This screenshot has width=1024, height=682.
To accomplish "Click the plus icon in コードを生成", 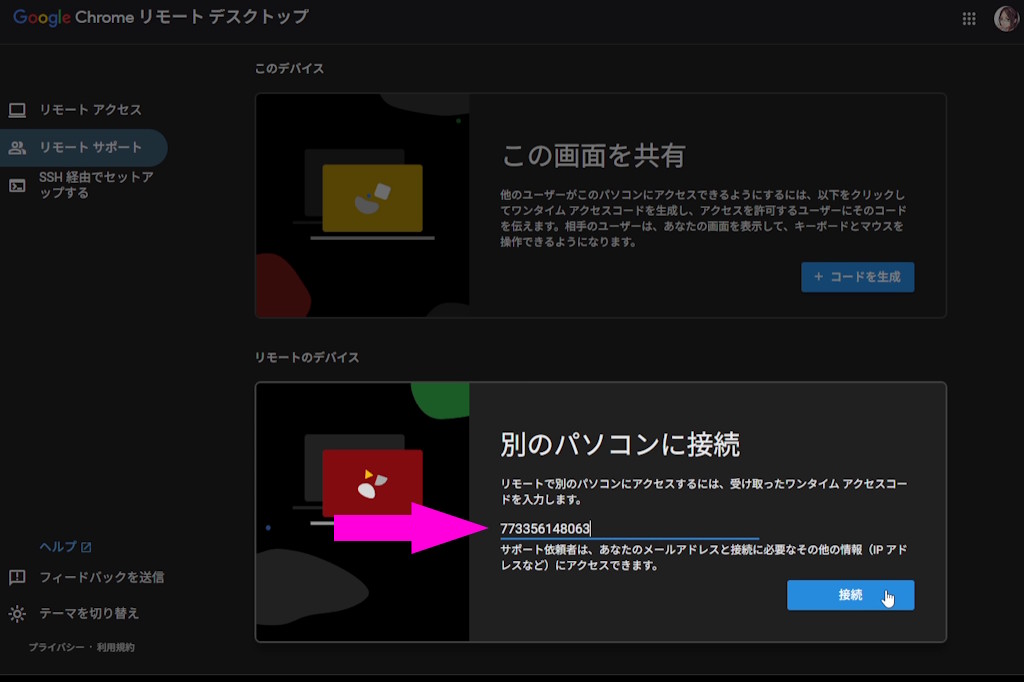I will (x=819, y=277).
